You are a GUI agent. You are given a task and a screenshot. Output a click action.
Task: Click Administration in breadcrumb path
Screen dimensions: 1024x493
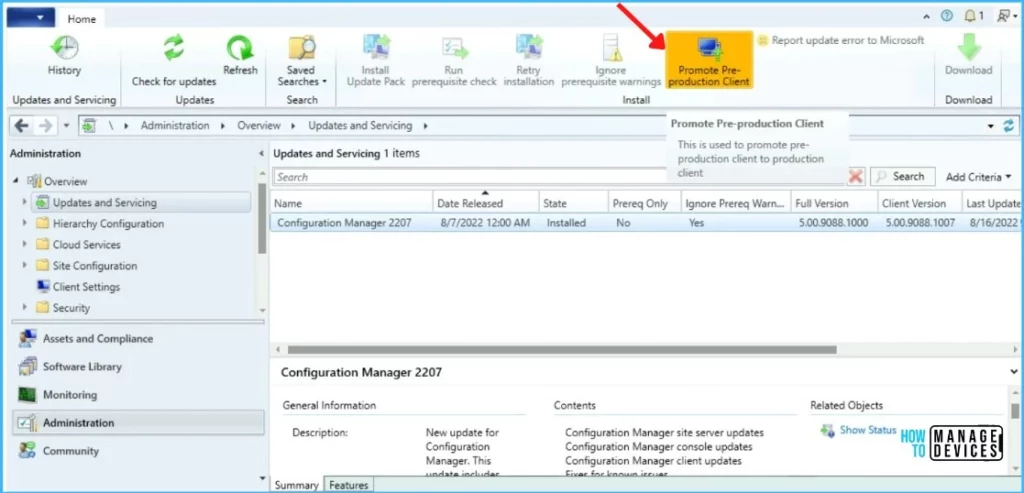[x=175, y=125]
